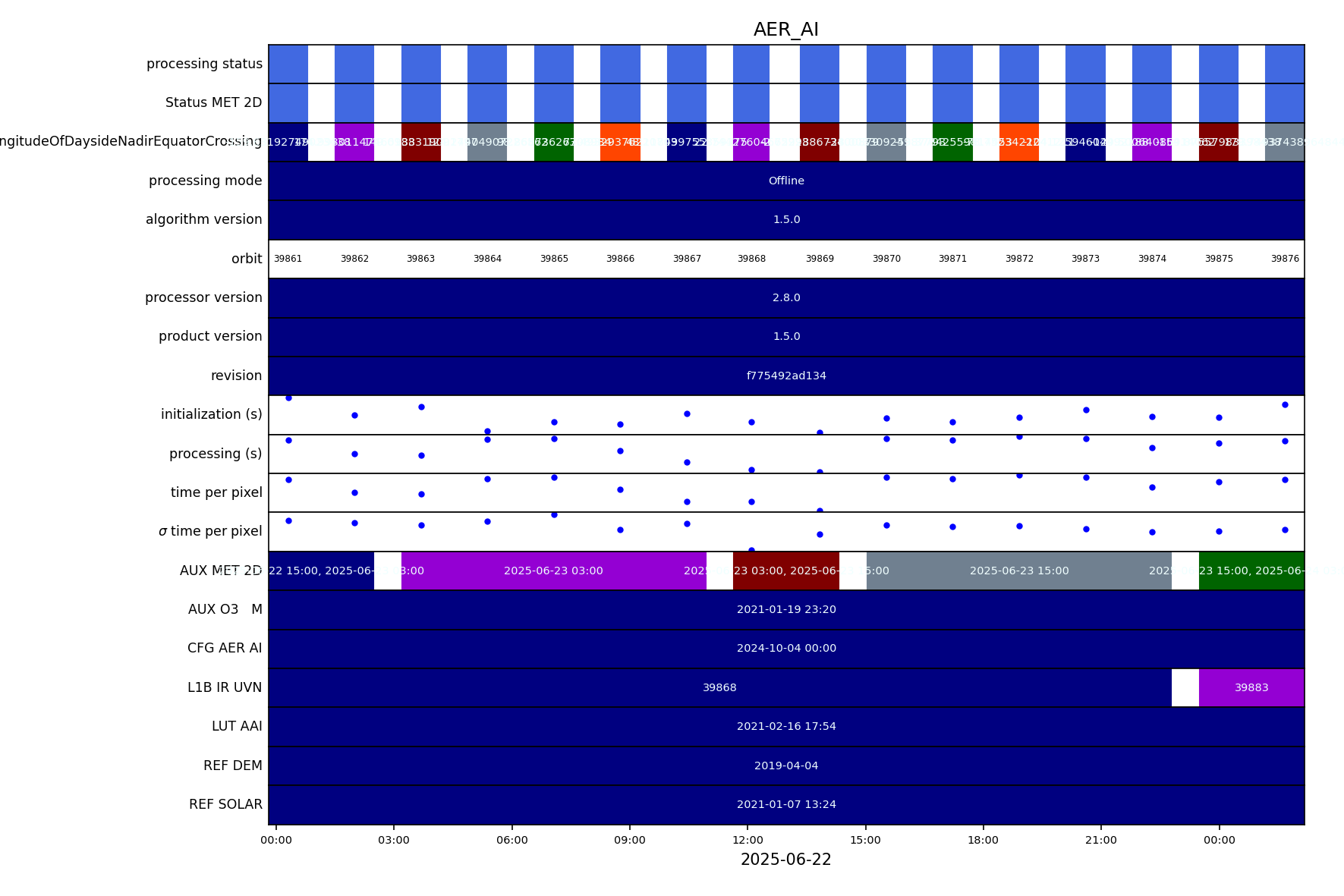Click orbit number 39876 in the orbit row
Viewport: 1344px width, 896px height.
point(1284,259)
